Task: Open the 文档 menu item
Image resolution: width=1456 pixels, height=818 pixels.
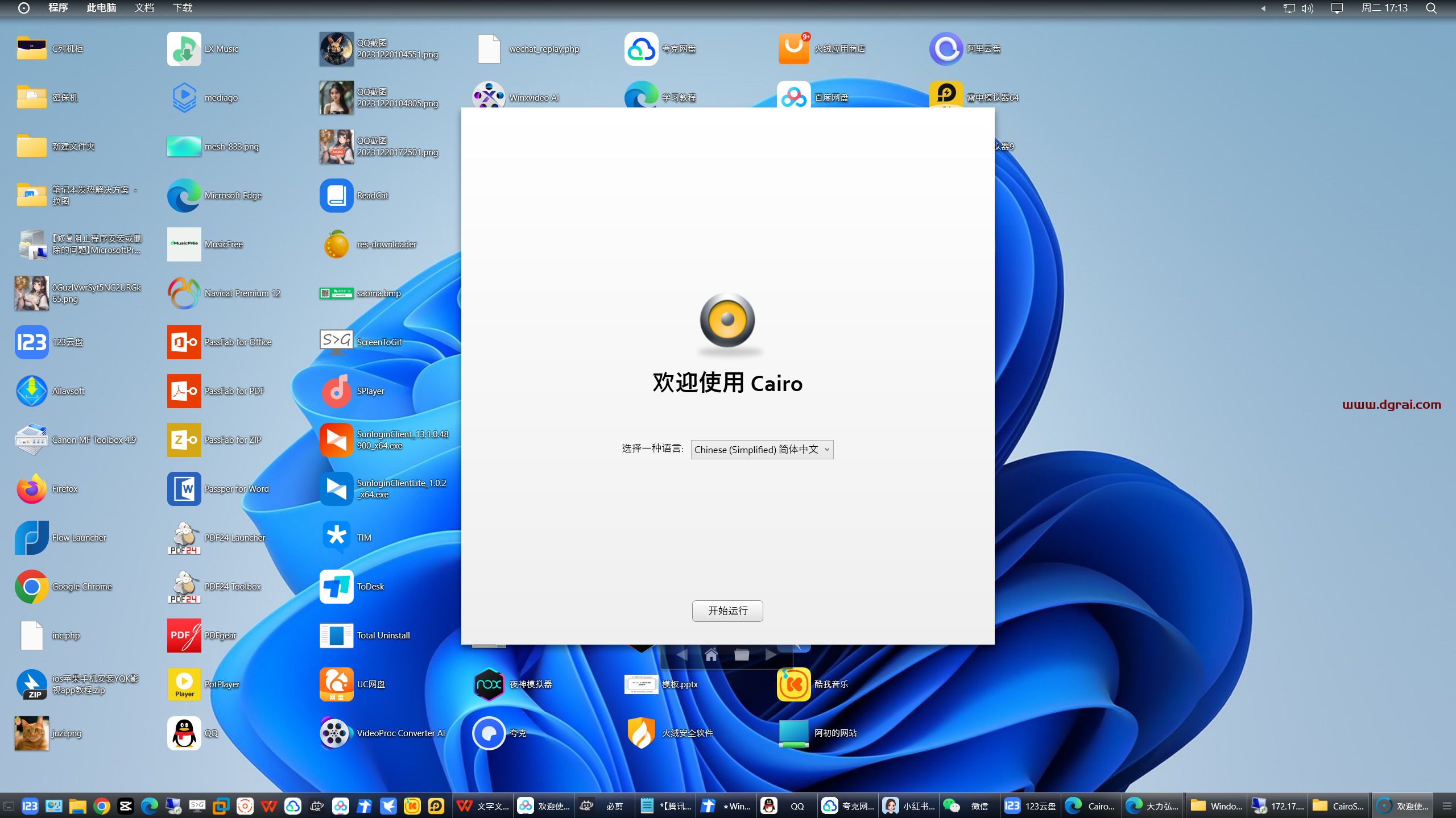Action: (144, 8)
